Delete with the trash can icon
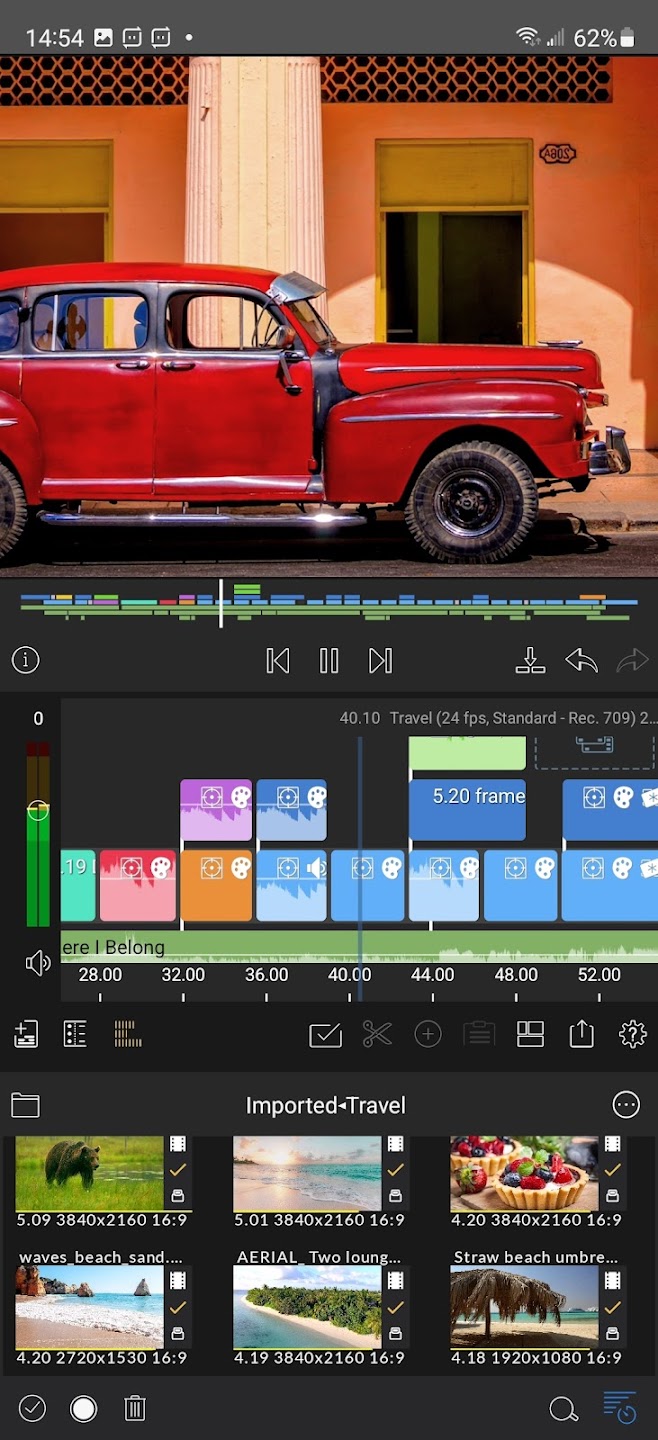This screenshot has height=1440, width=658. click(x=135, y=1409)
